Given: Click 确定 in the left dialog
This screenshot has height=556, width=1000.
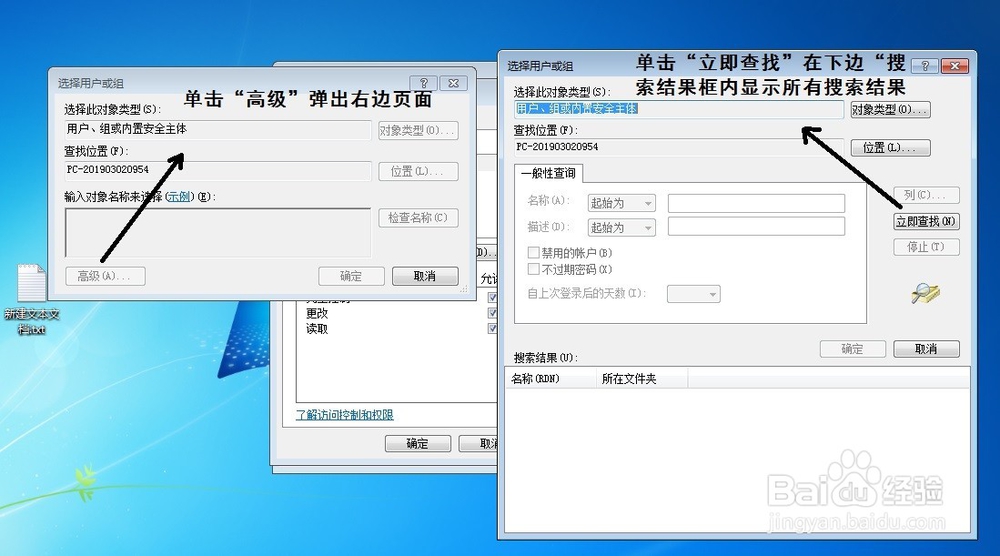Looking at the screenshot, I should tap(351, 276).
